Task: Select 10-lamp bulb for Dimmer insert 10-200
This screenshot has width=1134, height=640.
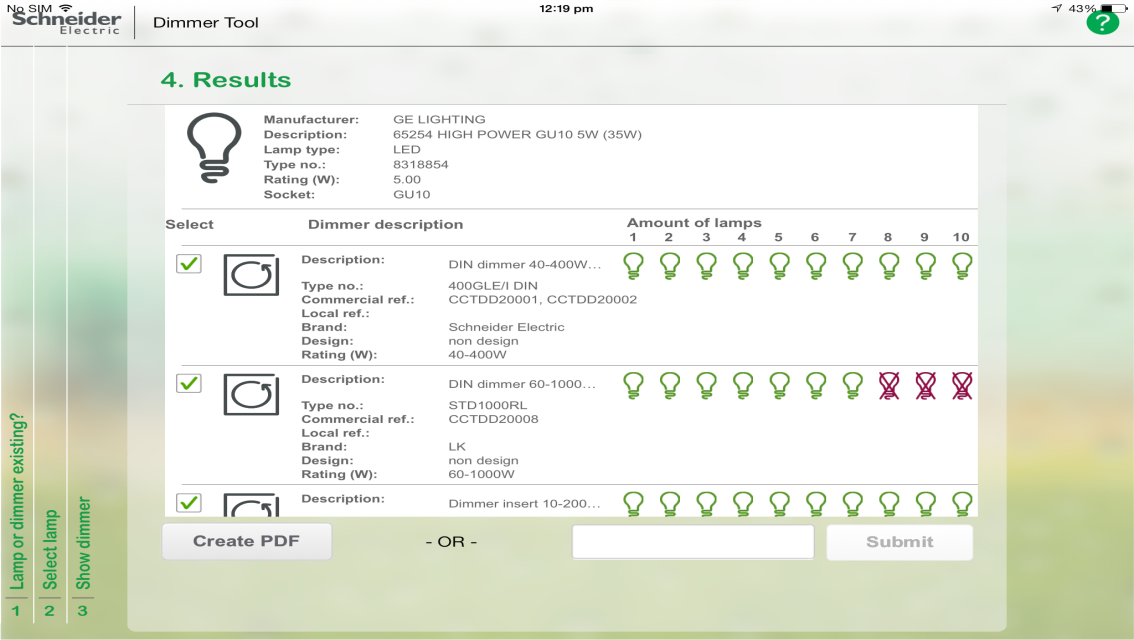Action: click(962, 503)
